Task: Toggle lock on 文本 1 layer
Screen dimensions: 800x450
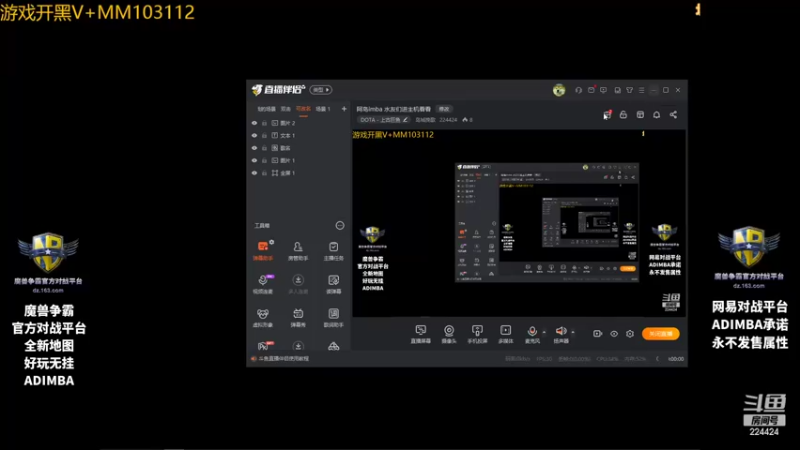Action: [264, 136]
